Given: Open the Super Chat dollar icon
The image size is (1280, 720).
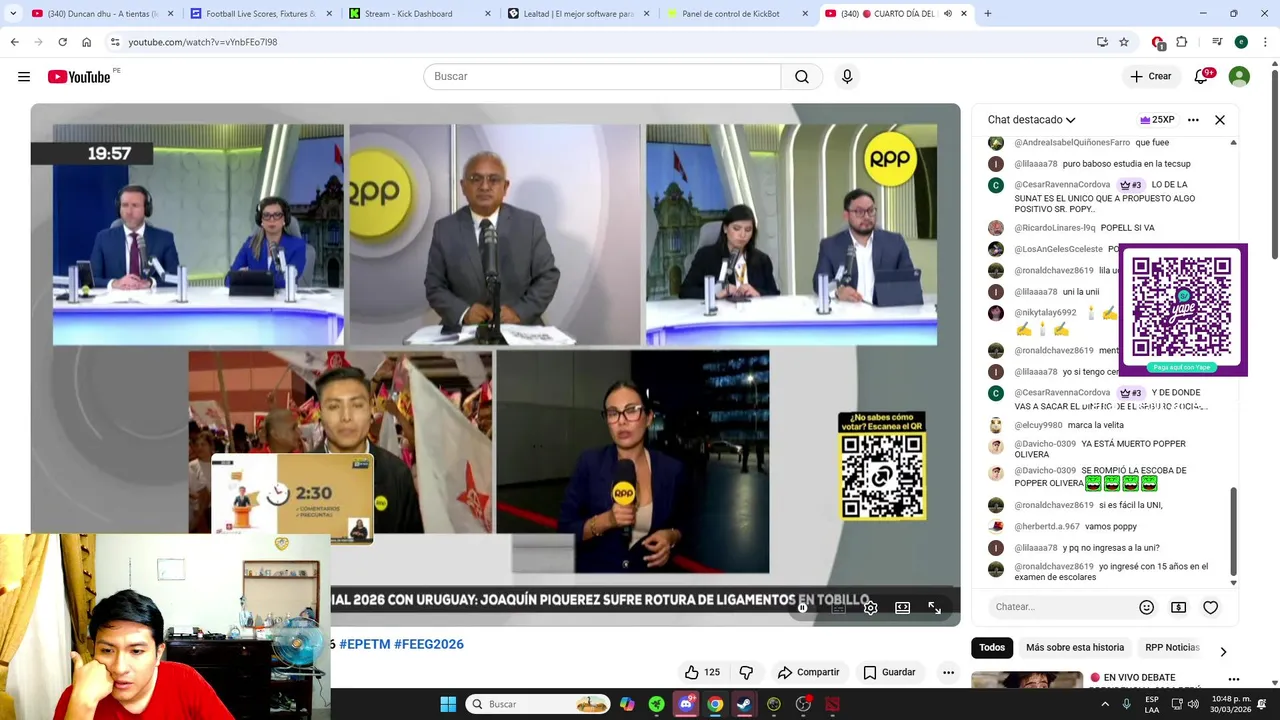Looking at the screenshot, I should (x=1179, y=607).
